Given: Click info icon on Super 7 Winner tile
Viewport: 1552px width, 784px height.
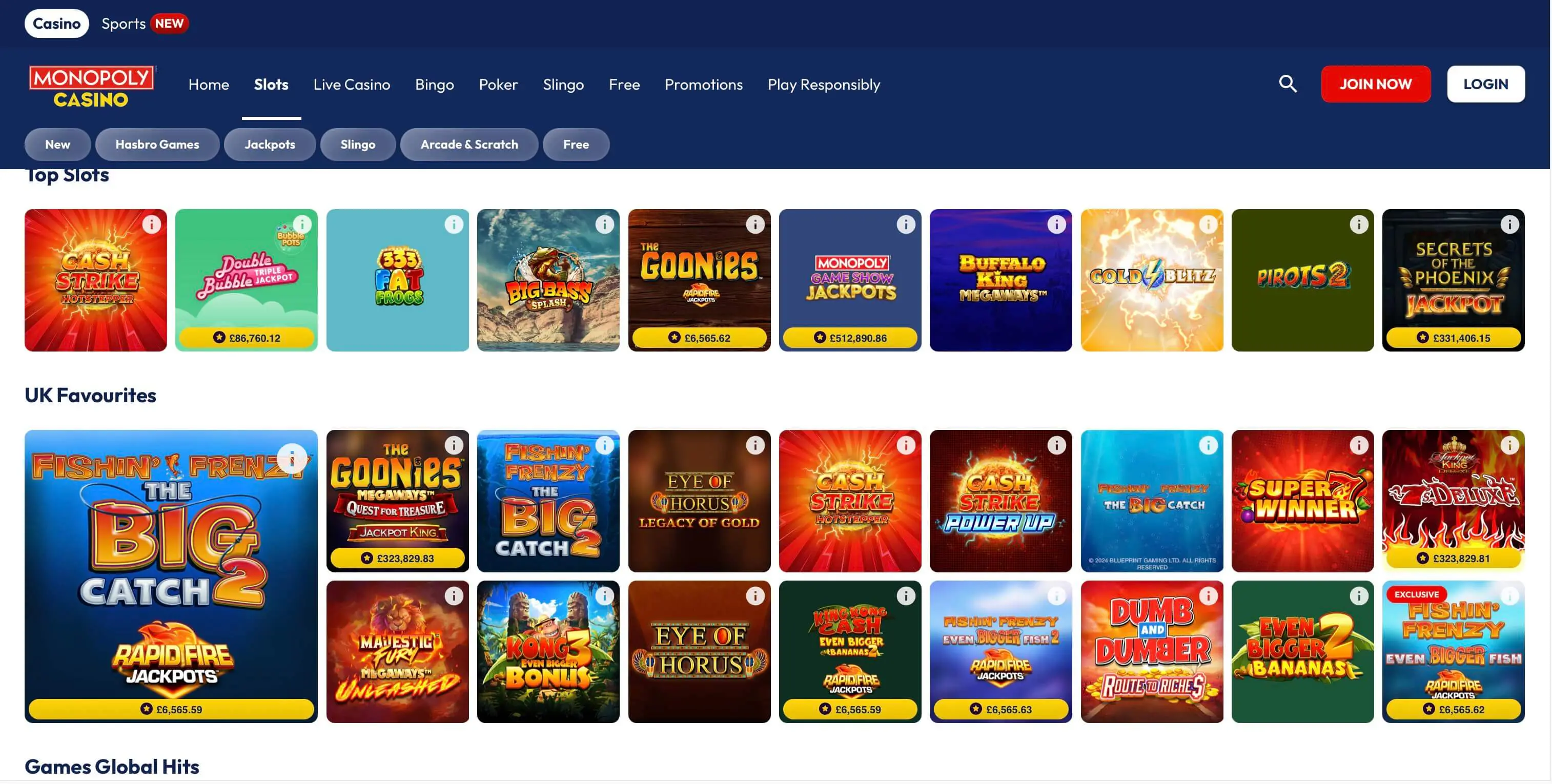Looking at the screenshot, I should pos(1359,446).
